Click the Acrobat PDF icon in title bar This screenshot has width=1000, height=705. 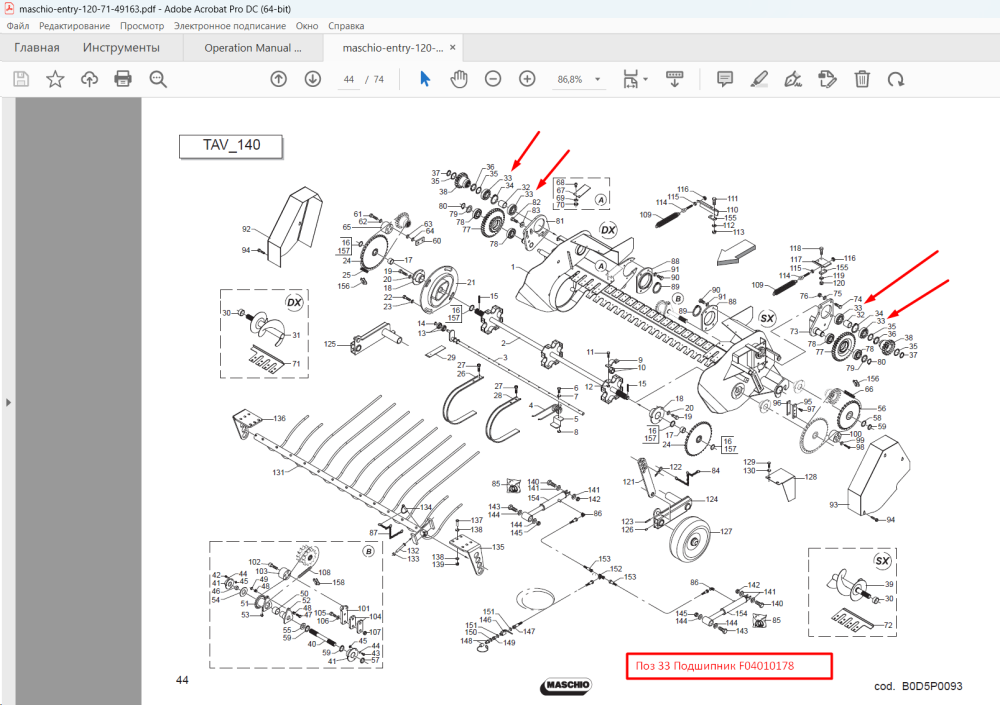pos(9,9)
